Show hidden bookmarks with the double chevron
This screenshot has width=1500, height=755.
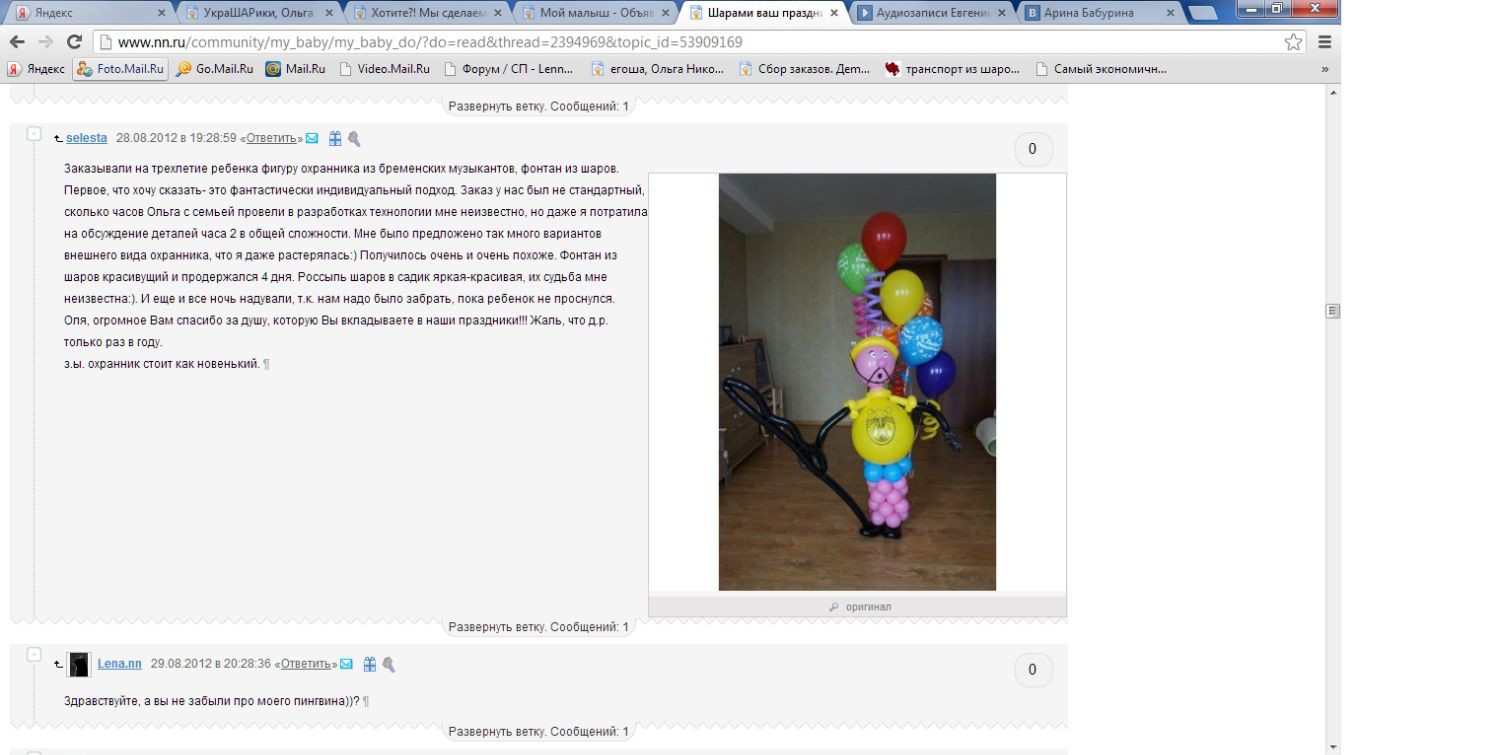[x=1325, y=69]
